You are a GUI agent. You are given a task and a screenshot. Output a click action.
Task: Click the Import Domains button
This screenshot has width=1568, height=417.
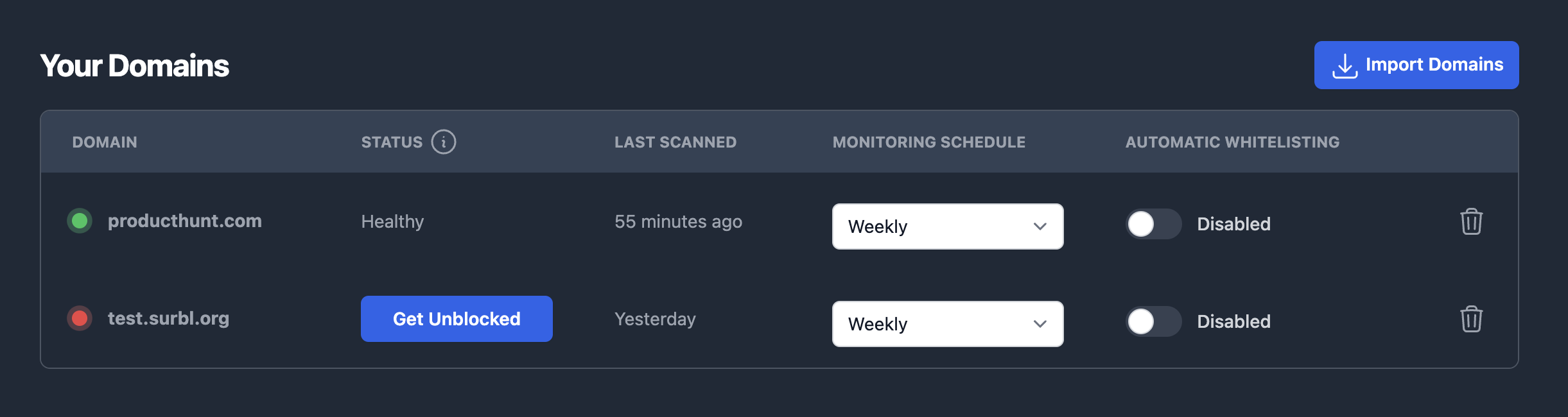[1416, 65]
